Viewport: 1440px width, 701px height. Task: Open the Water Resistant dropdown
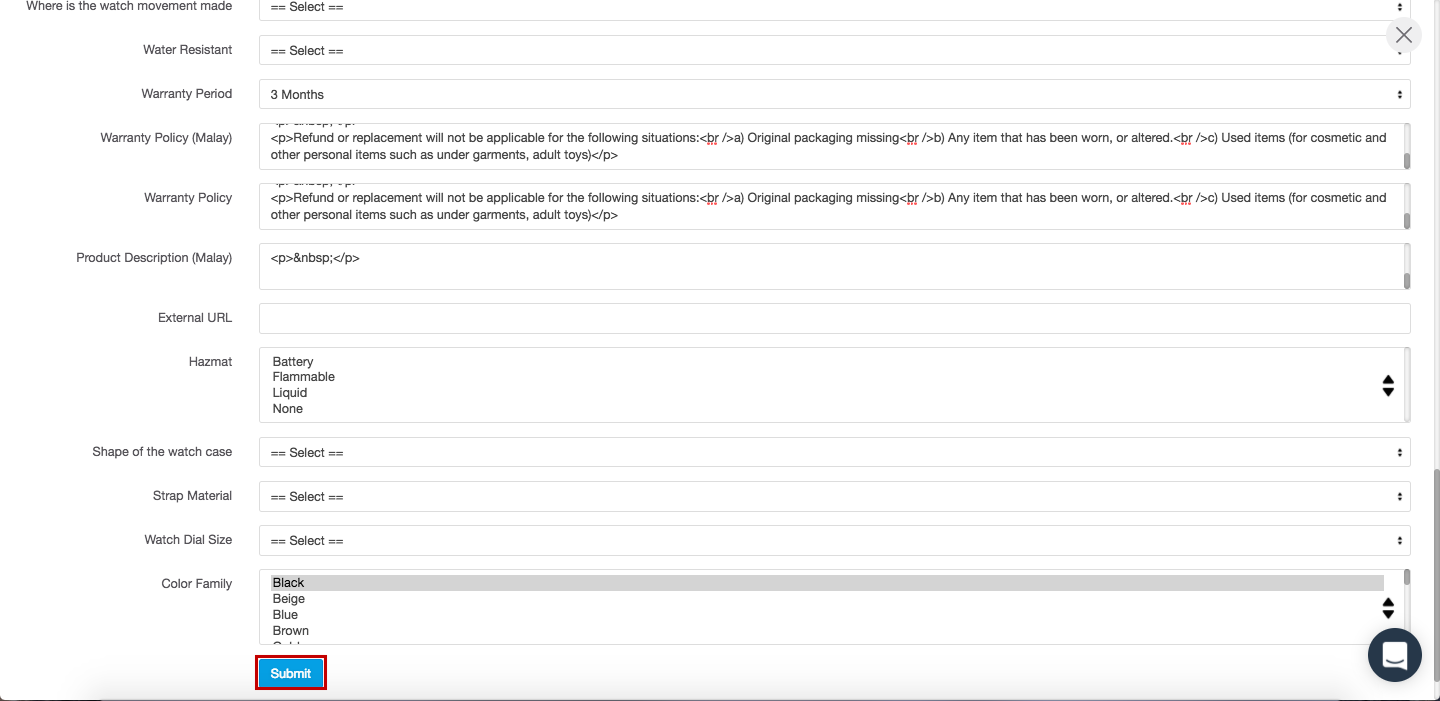(834, 50)
